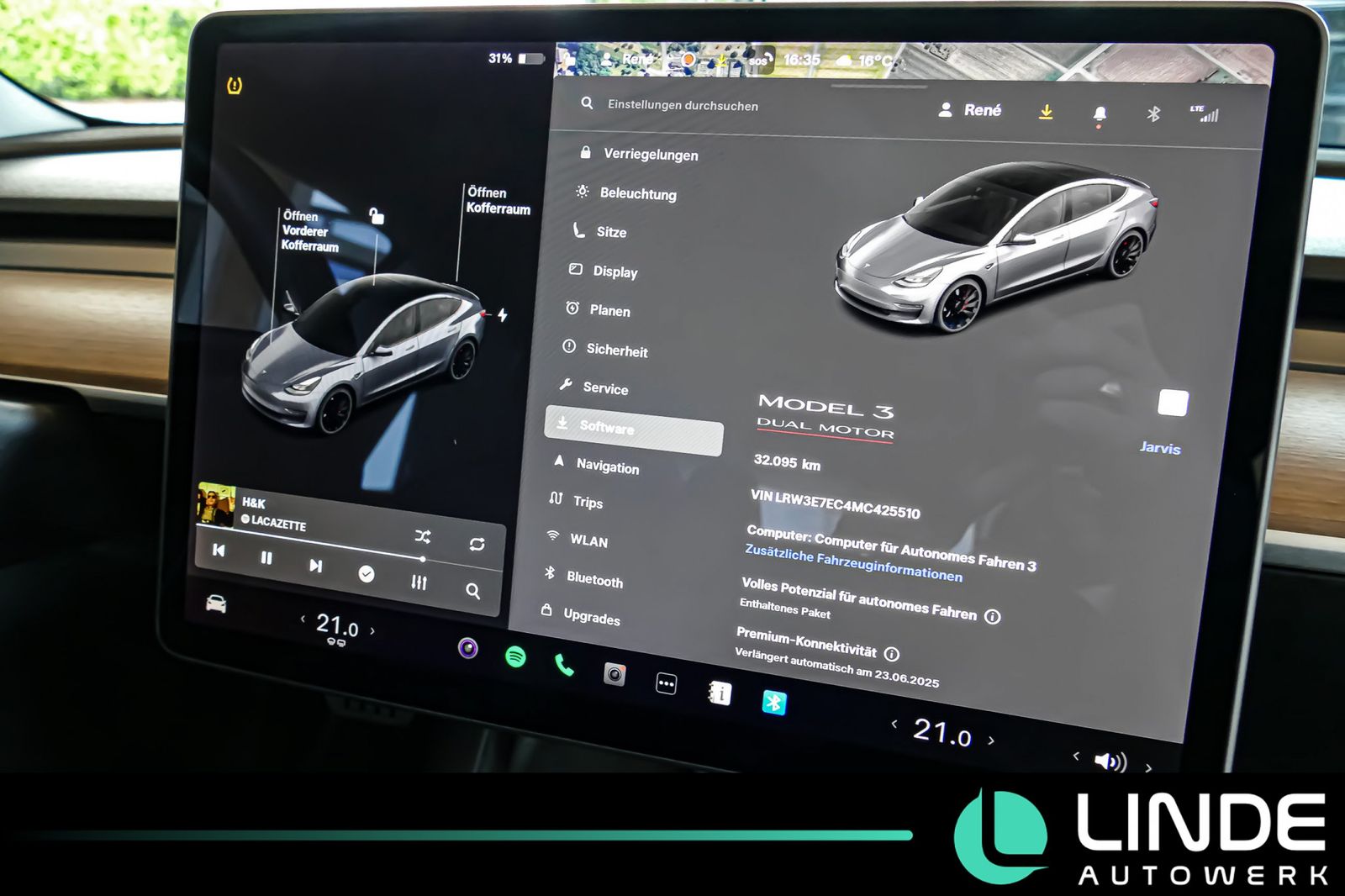Open media search magnifier icon

click(x=472, y=591)
